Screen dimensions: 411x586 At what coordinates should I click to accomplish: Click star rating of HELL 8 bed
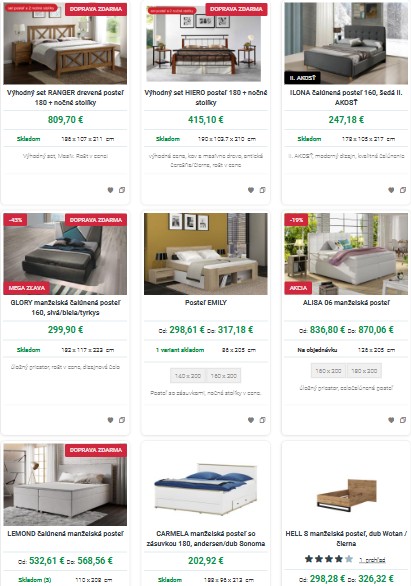[329, 559]
